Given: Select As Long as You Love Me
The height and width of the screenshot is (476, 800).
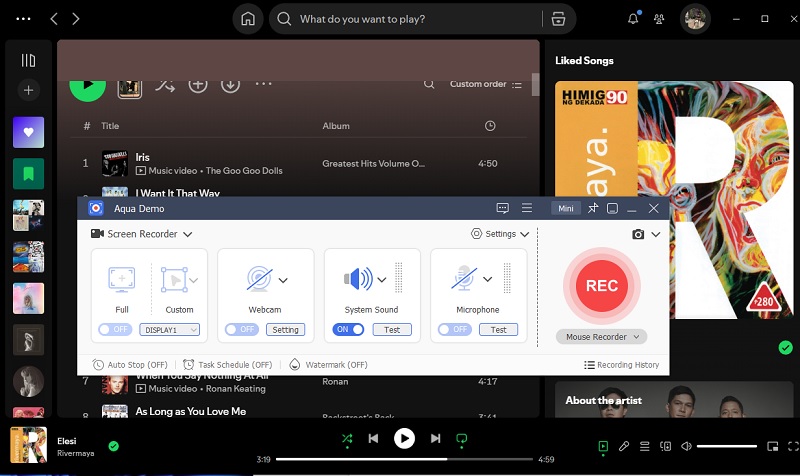Looking at the screenshot, I should point(191,411).
